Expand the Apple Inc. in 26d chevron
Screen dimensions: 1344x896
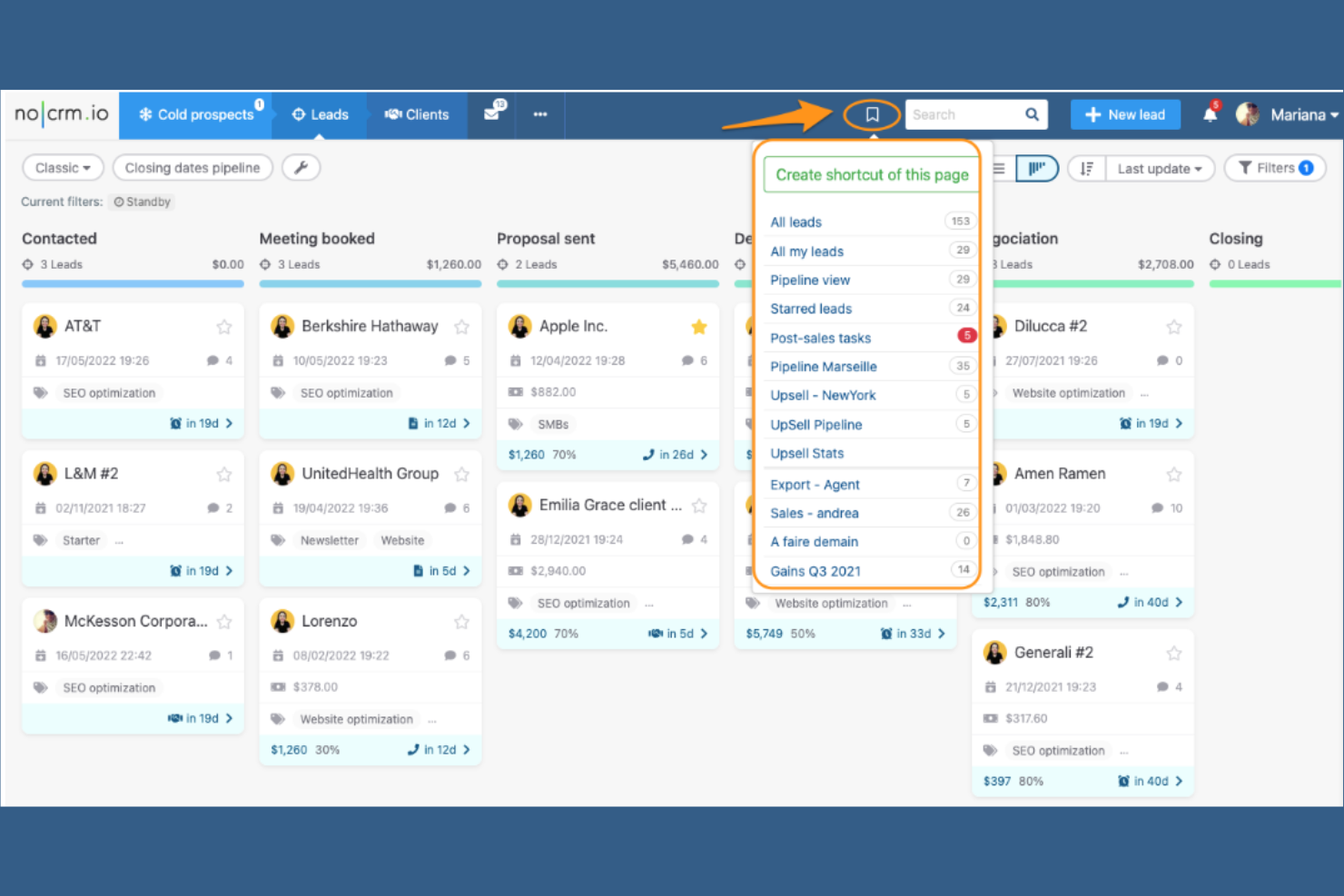(704, 455)
